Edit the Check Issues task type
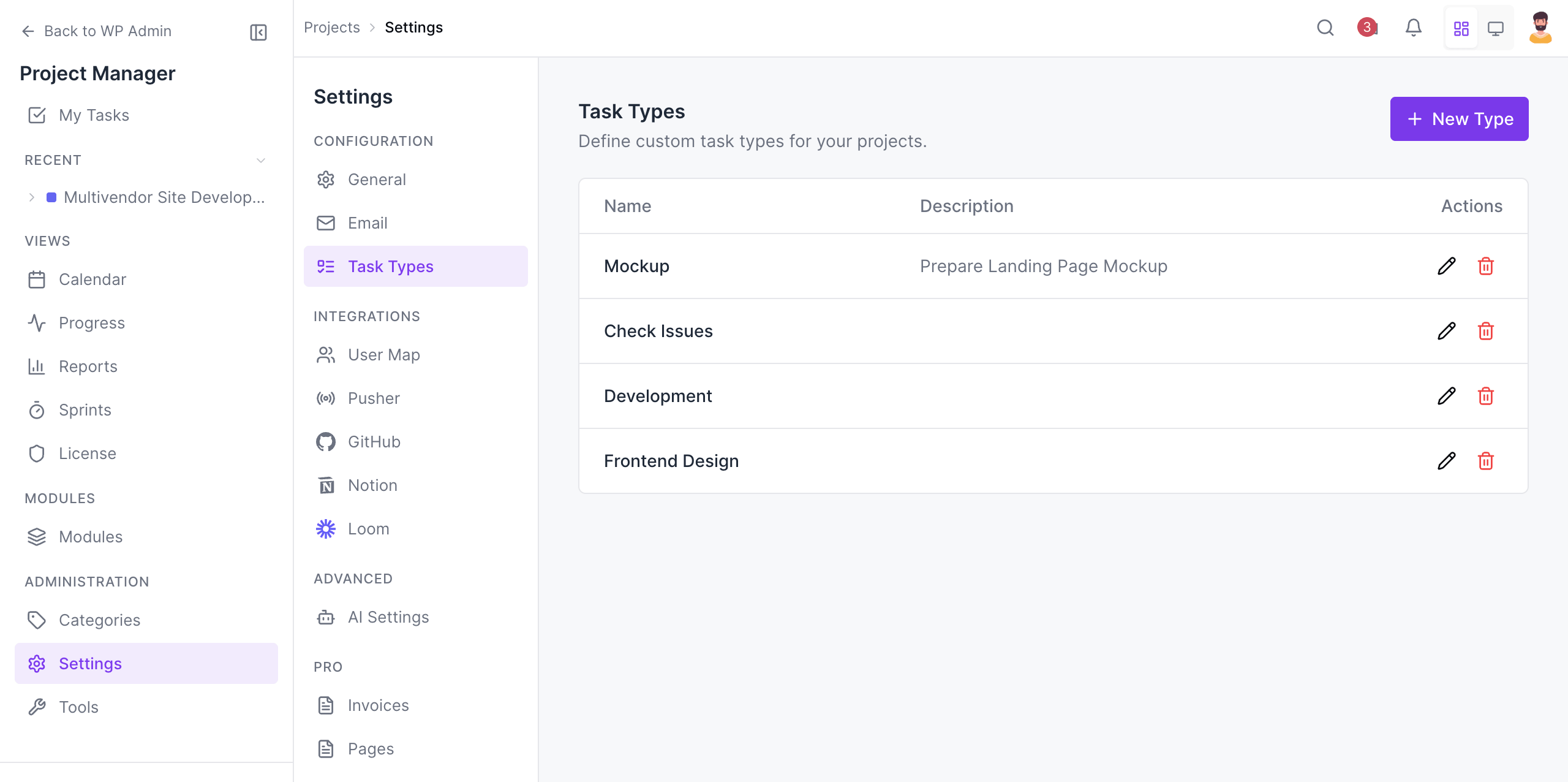 [x=1446, y=331]
